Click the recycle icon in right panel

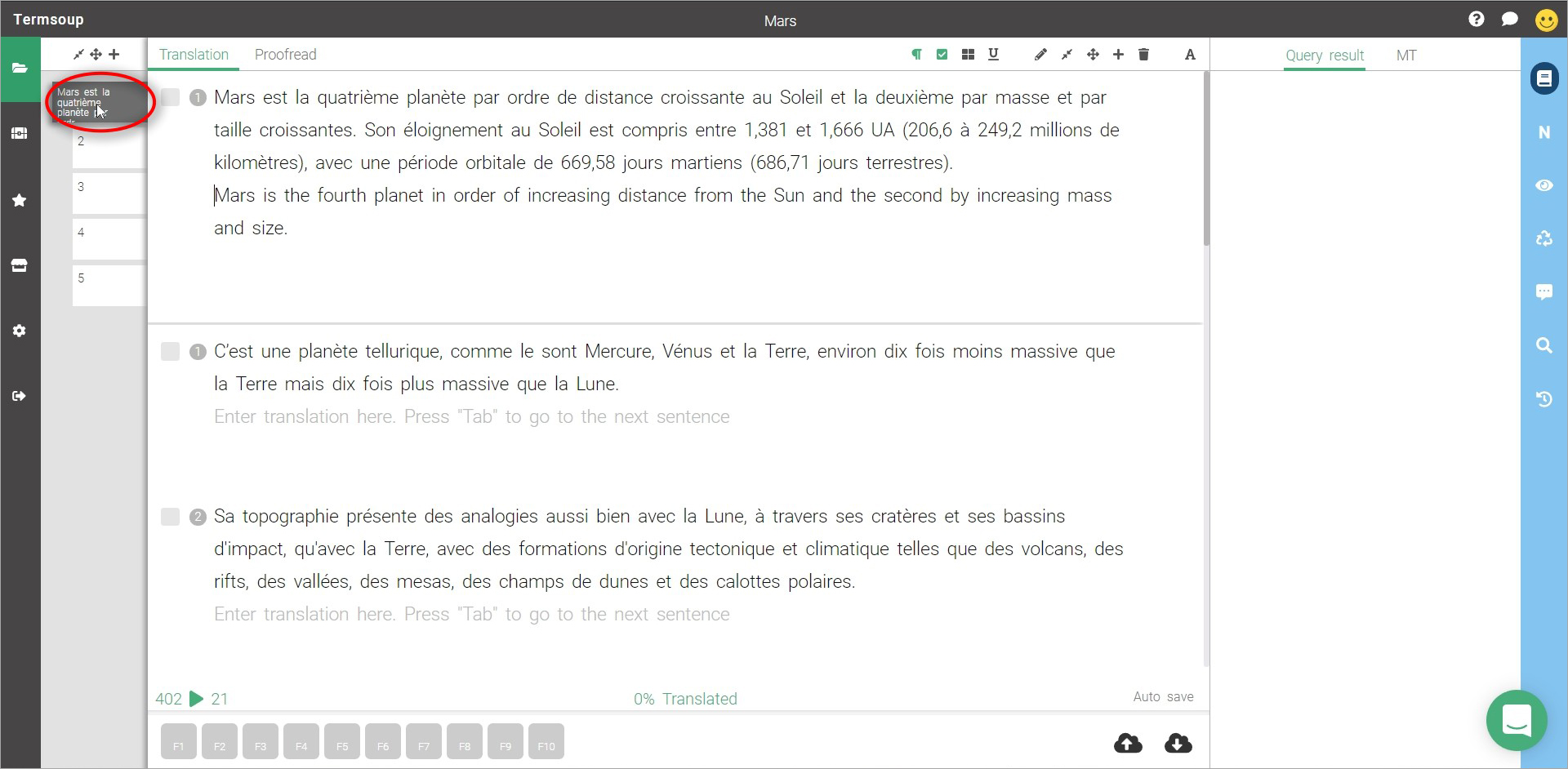pos(1544,238)
